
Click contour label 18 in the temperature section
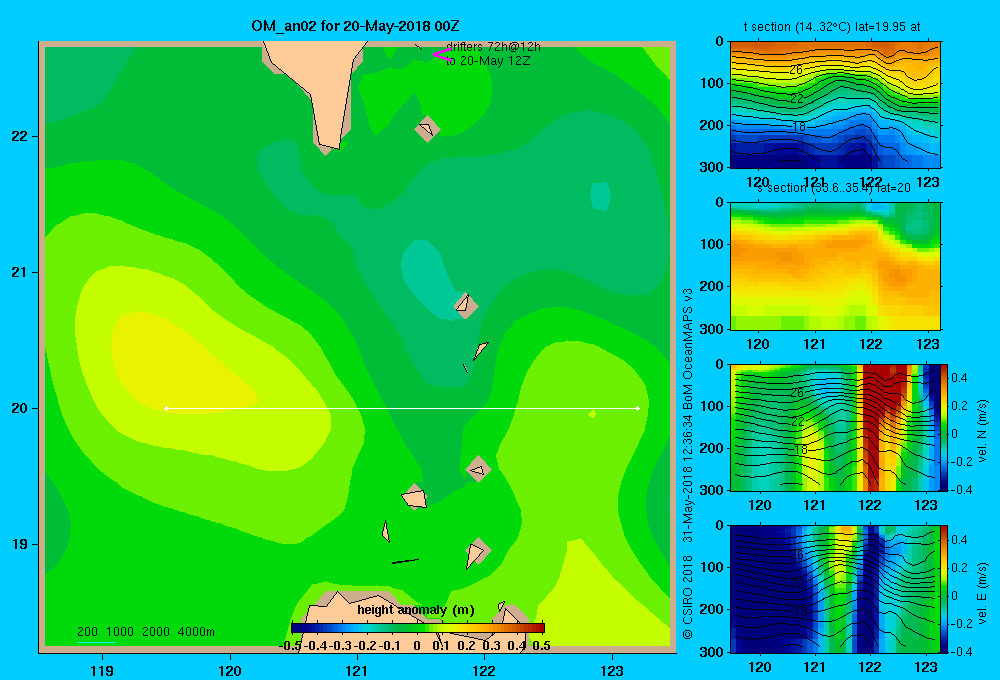799,127
